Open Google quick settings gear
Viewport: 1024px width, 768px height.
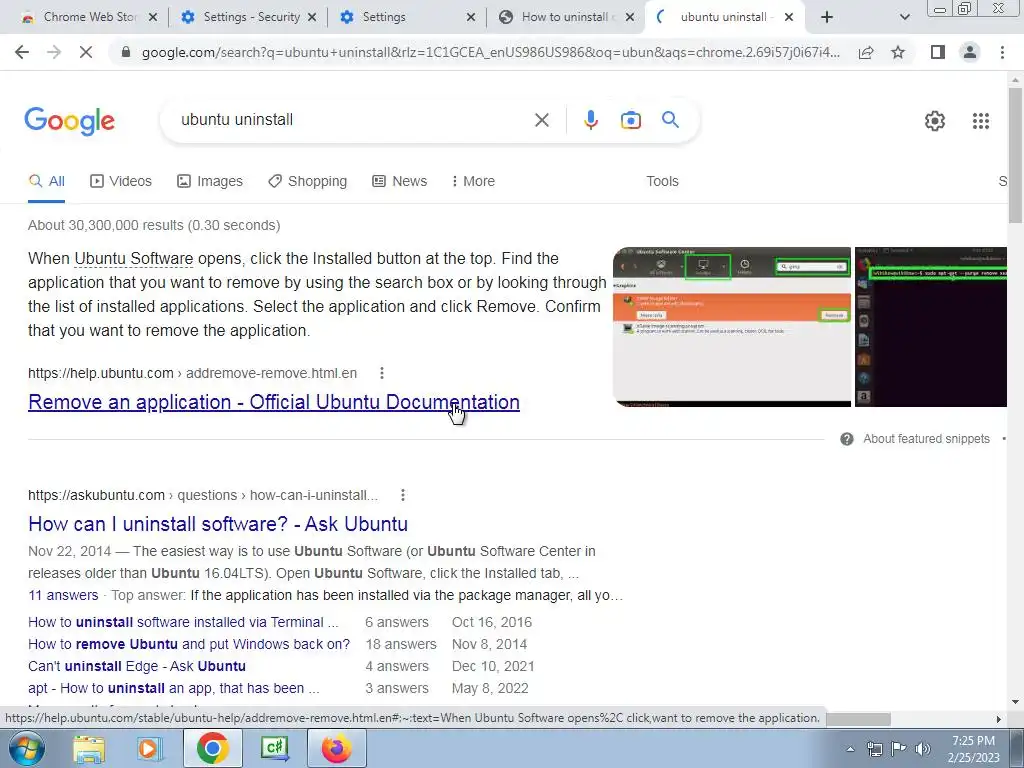tap(935, 121)
